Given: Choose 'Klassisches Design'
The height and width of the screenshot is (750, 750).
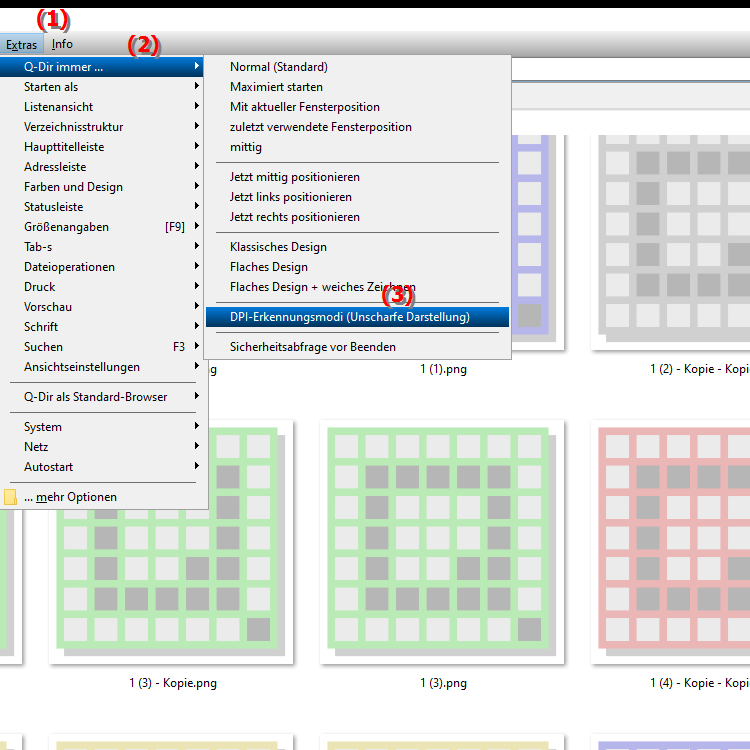Looking at the screenshot, I should click(357, 247).
